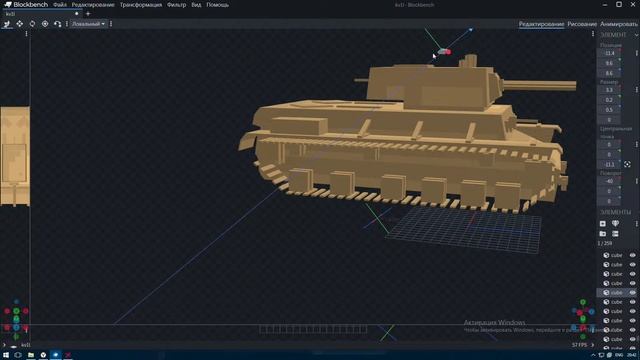Open Размер row three-dot options

coord(636,90)
